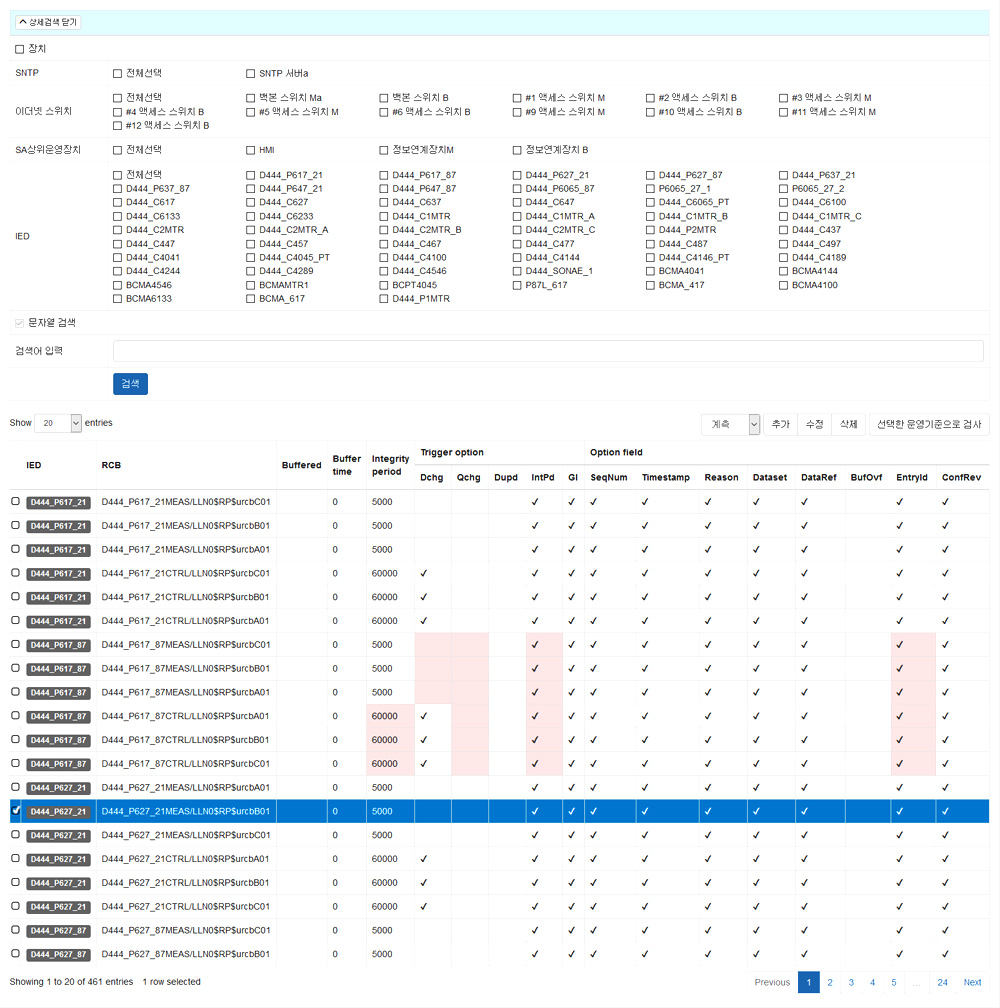
Task: Check the BCMAMTR1 checkbox
Action: tap(250, 285)
